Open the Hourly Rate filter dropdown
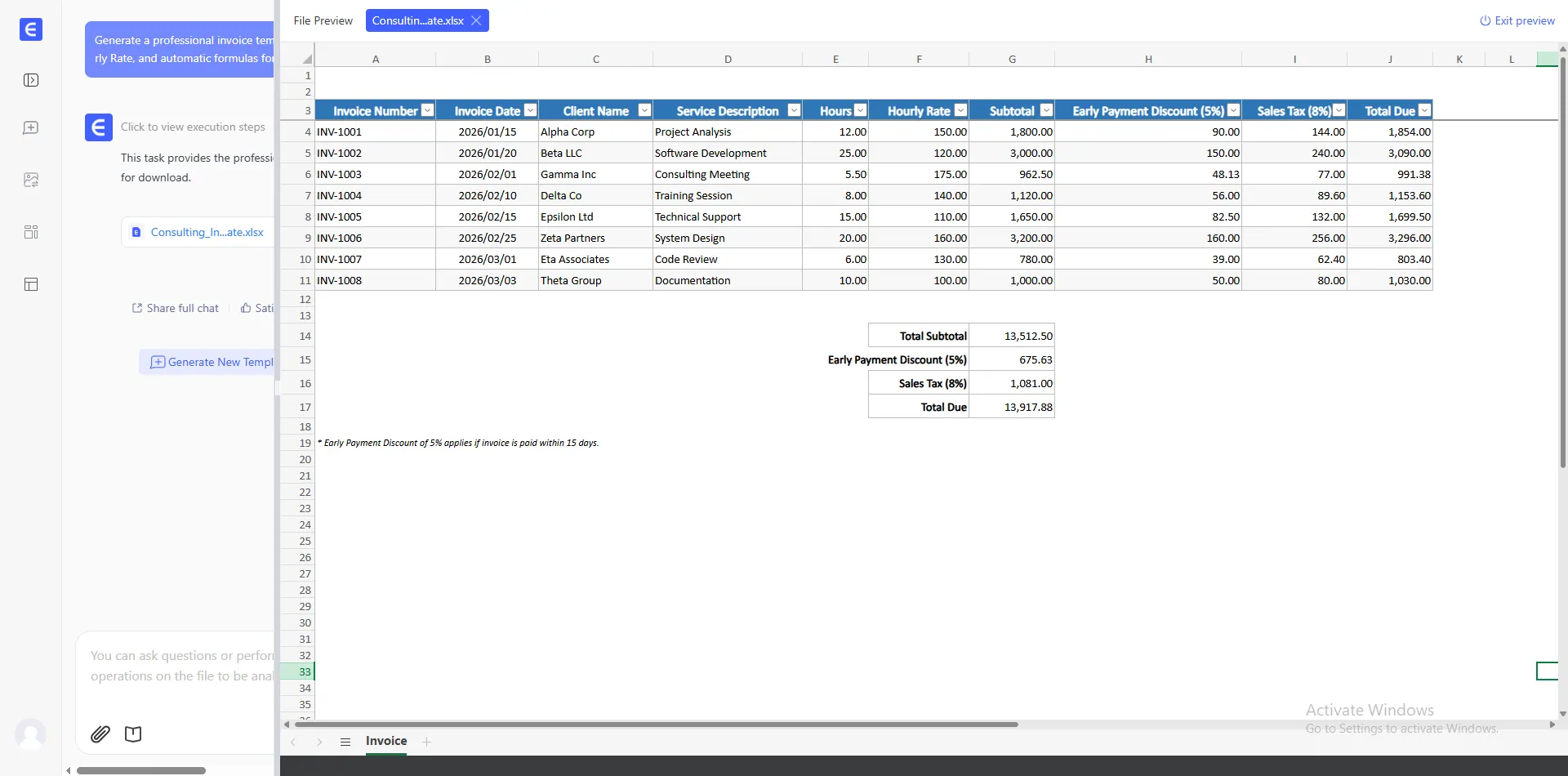The image size is (1568, 776). point(960,110)
